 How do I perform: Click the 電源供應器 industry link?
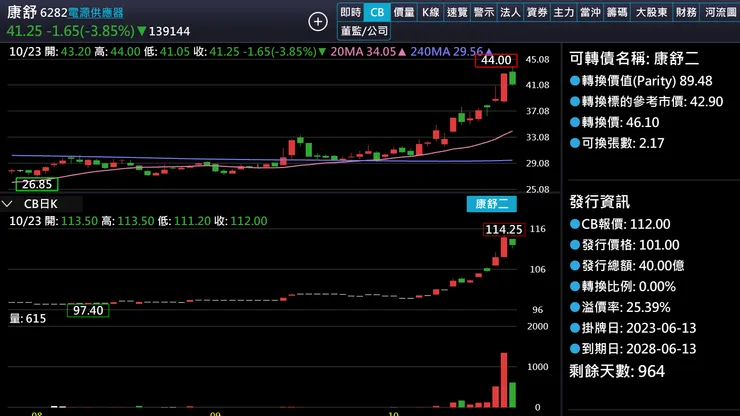click(96, 13)
